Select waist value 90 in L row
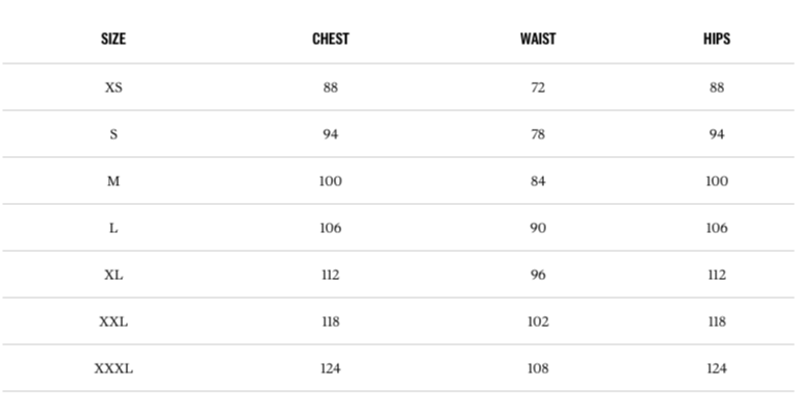 (538, 228)
